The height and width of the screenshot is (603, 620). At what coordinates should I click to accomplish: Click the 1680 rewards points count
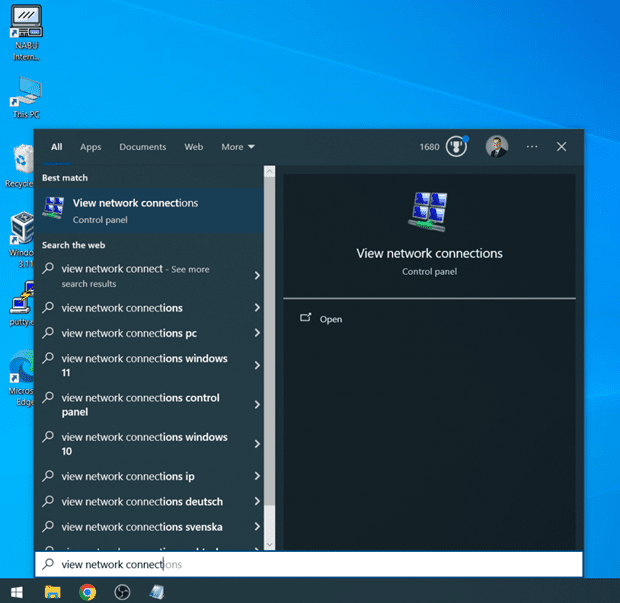[429, 147]
